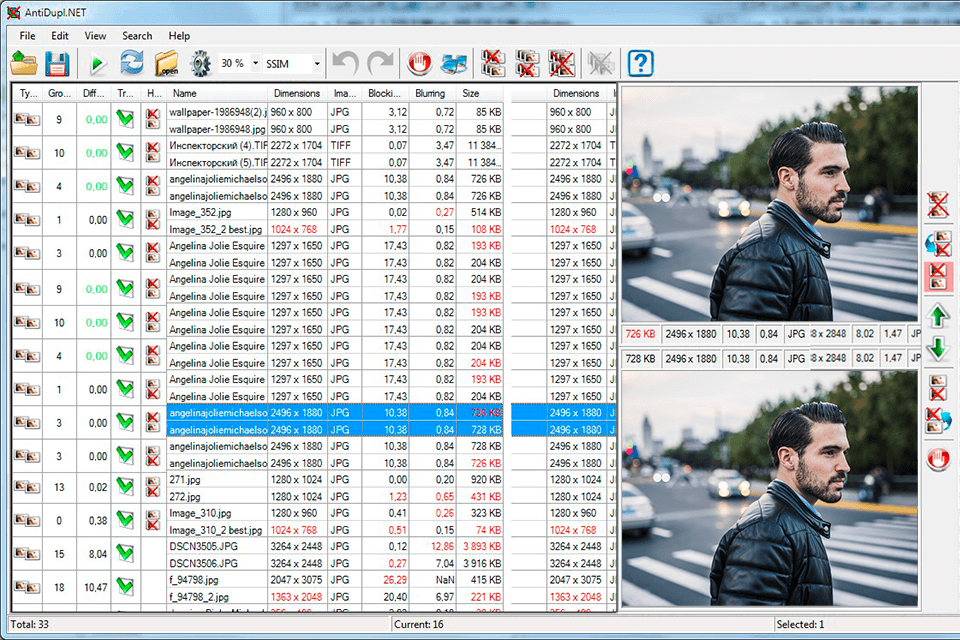The width and height of the screenshot is (960, 640).
Task: Open the 30 % threshold dropdown
Action: click(255, 64)
